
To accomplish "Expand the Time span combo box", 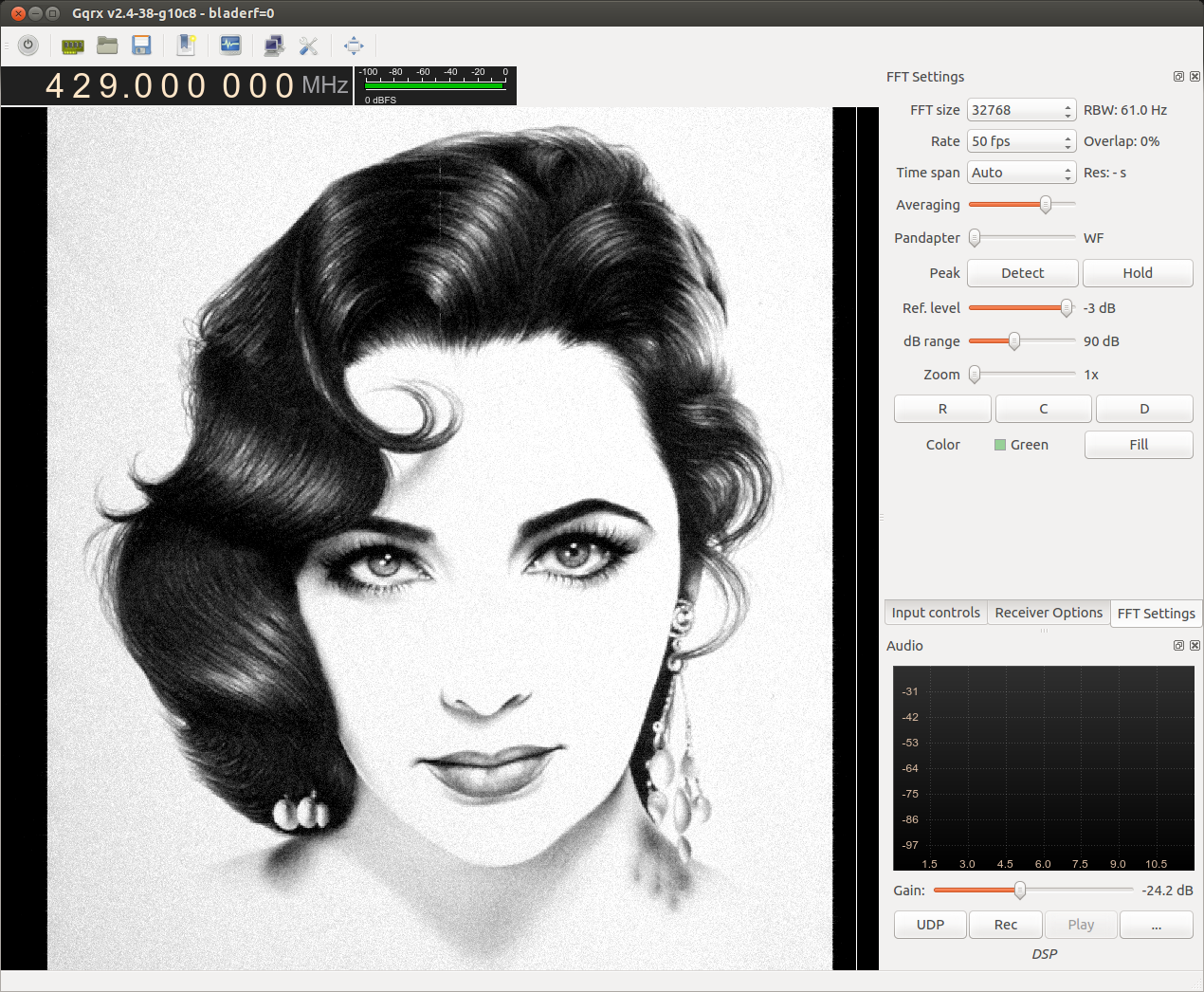I will pyautogui.click(x=1021, y=173).
